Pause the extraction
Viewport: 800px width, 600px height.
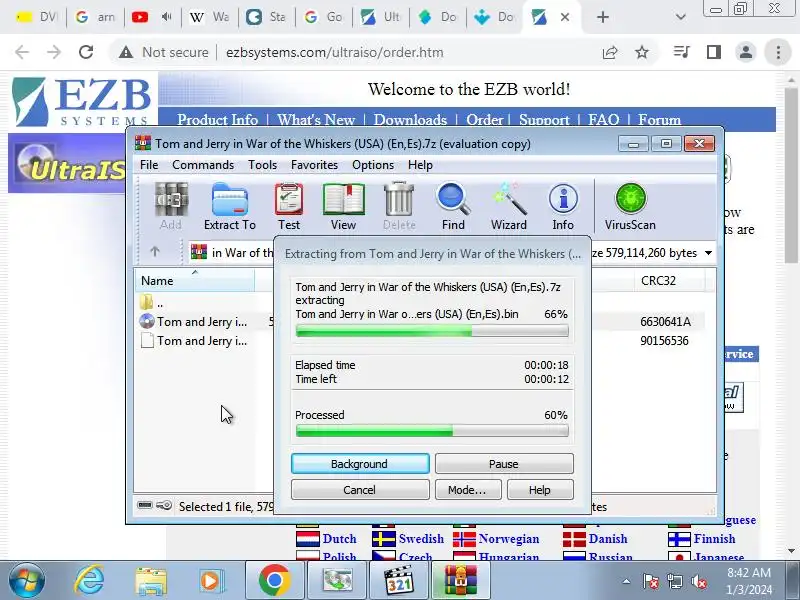point(504,464)
